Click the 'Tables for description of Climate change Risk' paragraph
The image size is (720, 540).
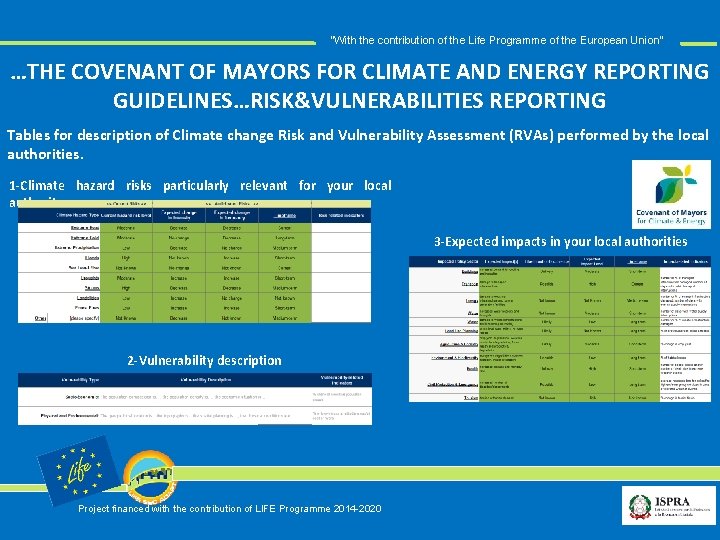(x=357, y=144)
